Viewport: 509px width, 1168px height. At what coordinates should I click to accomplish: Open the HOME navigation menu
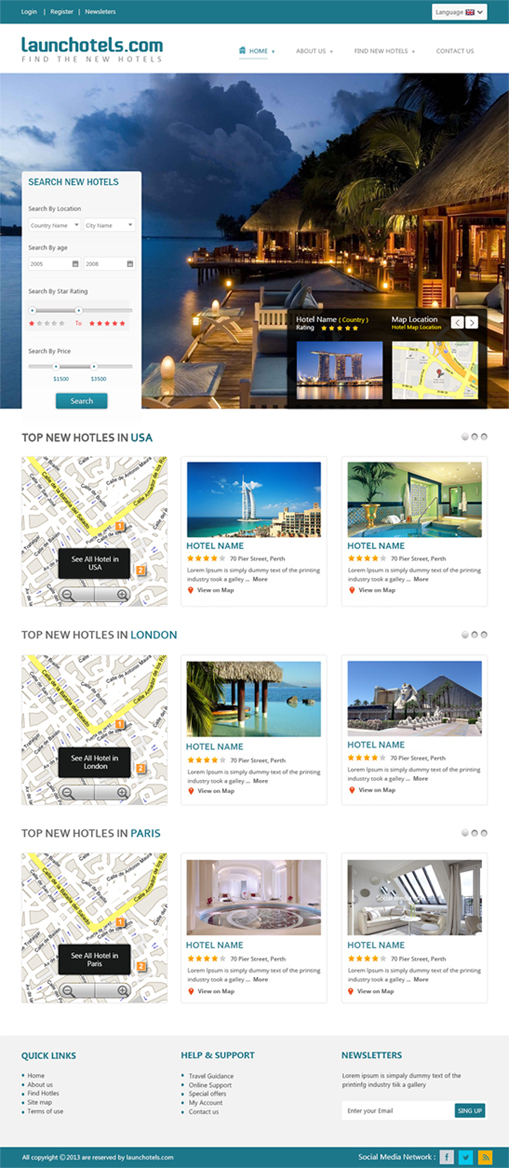(256, 51)
